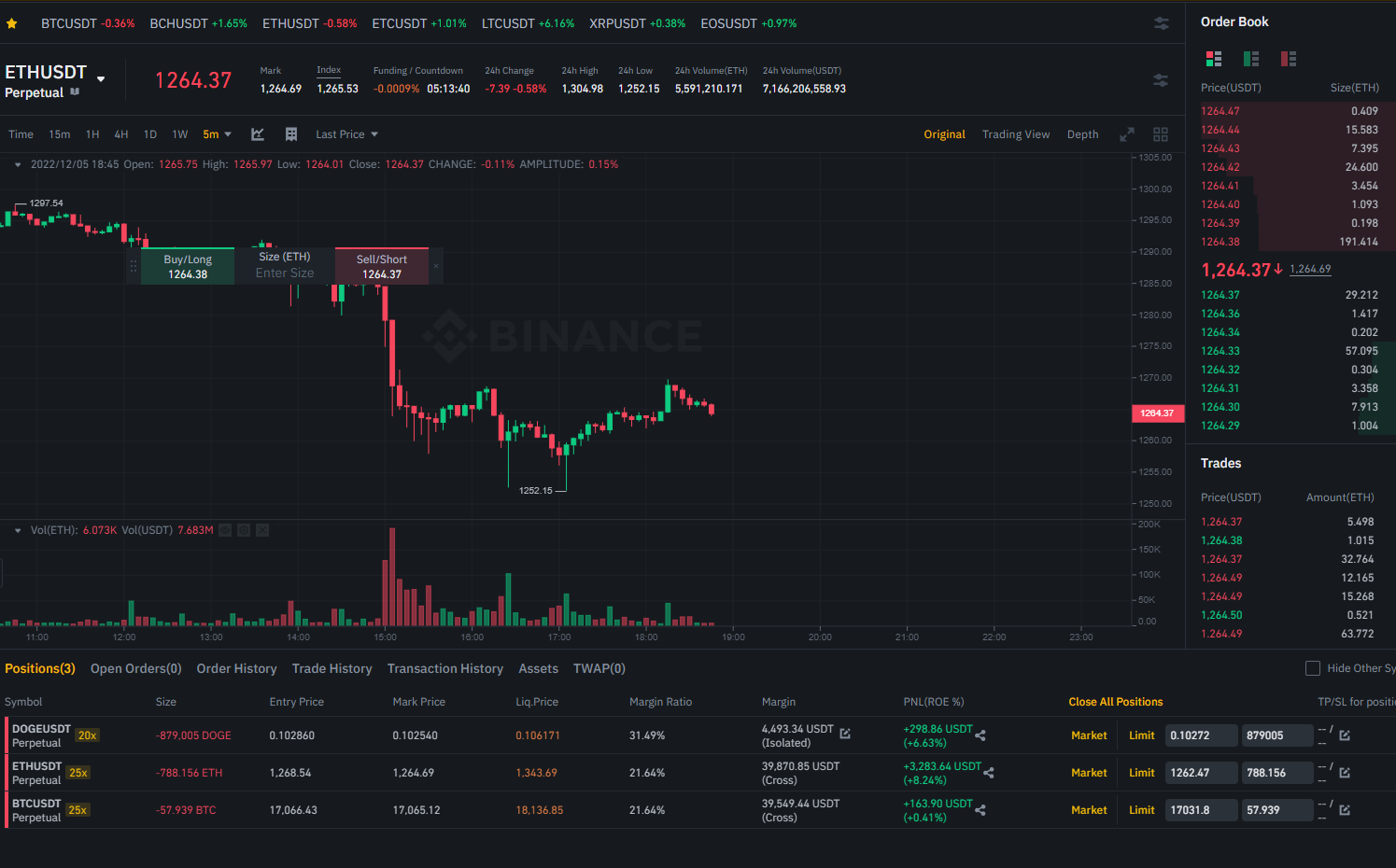Change BTCUSDT 25x leverage badge

tap(78, 810)
